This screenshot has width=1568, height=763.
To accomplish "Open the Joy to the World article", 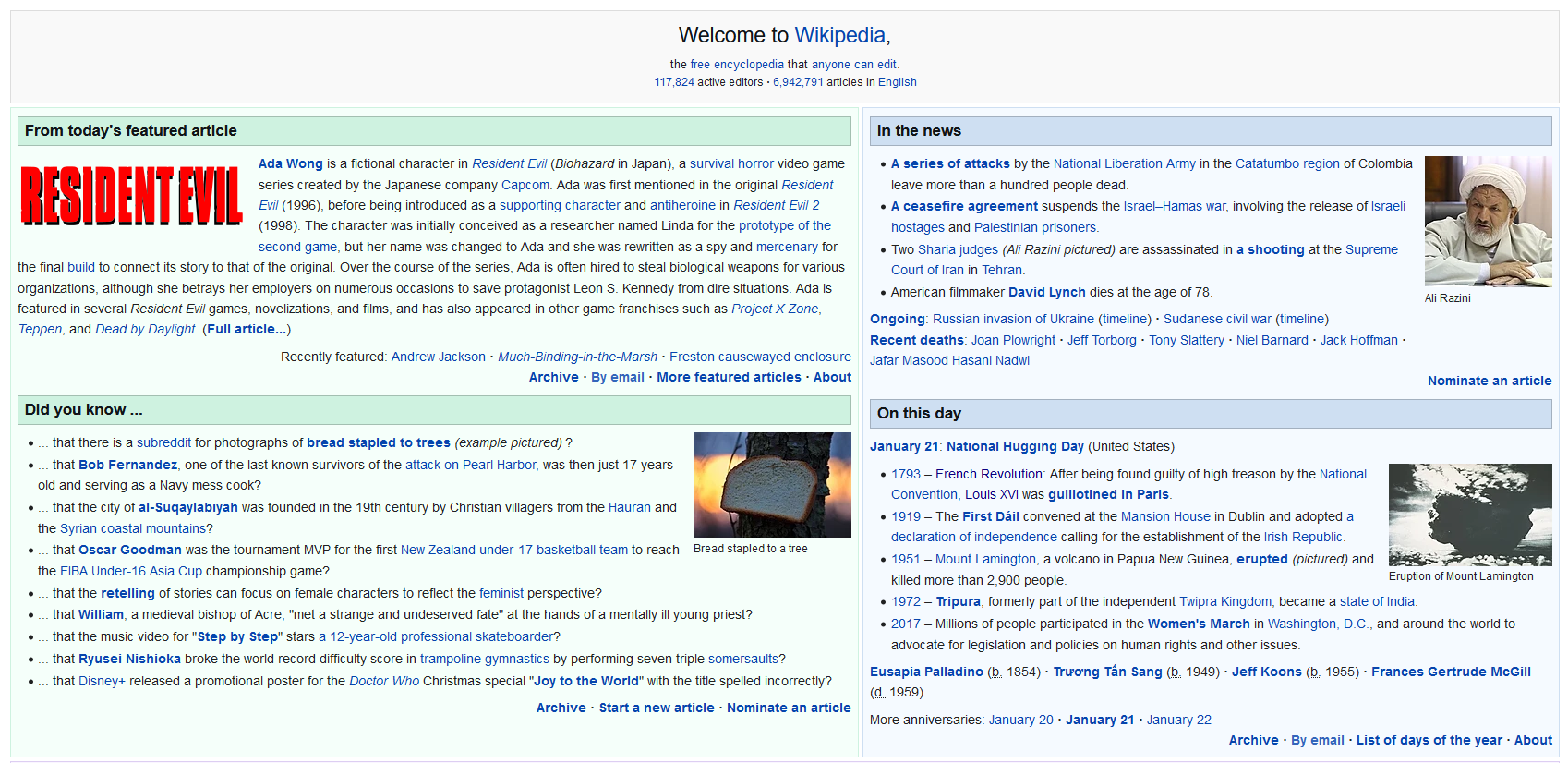I will point(585,681).
